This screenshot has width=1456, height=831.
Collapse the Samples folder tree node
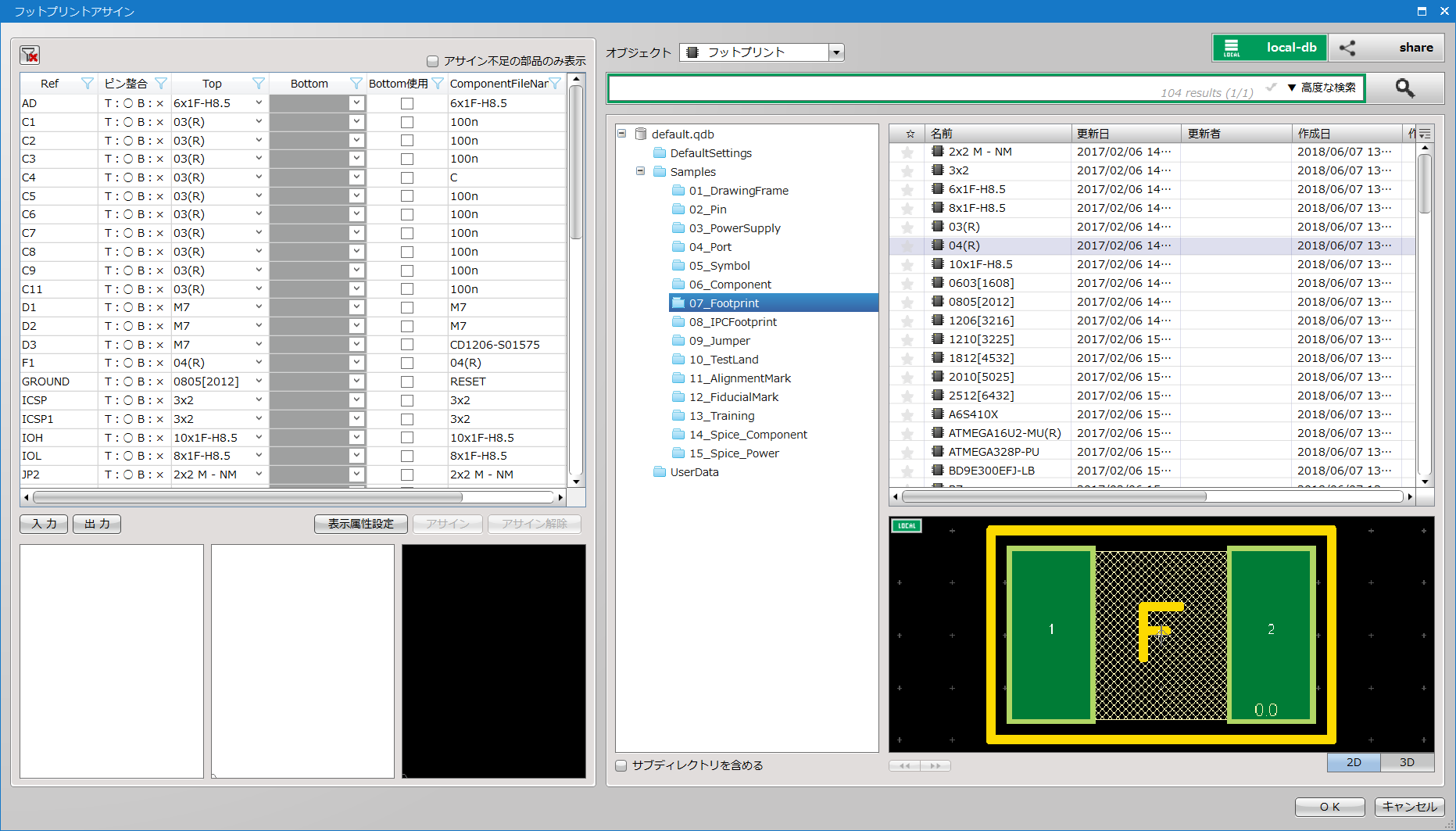pyautogui.click(x=640, y=171)
